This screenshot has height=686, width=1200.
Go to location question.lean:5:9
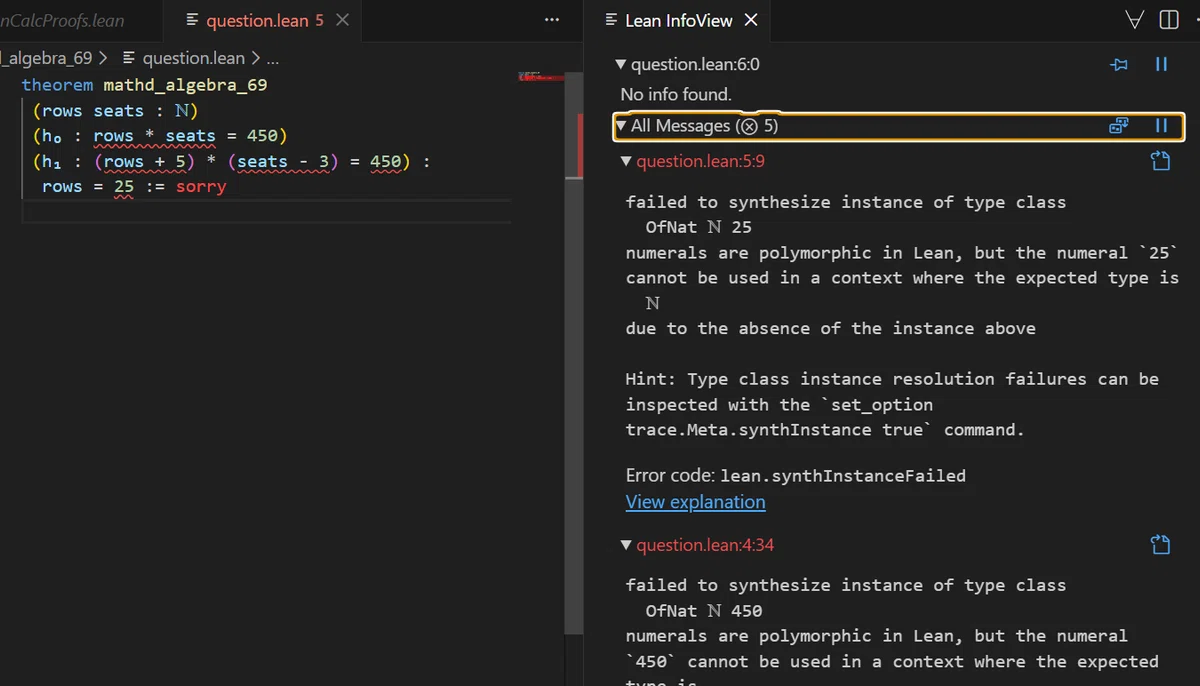click(700, 161)
